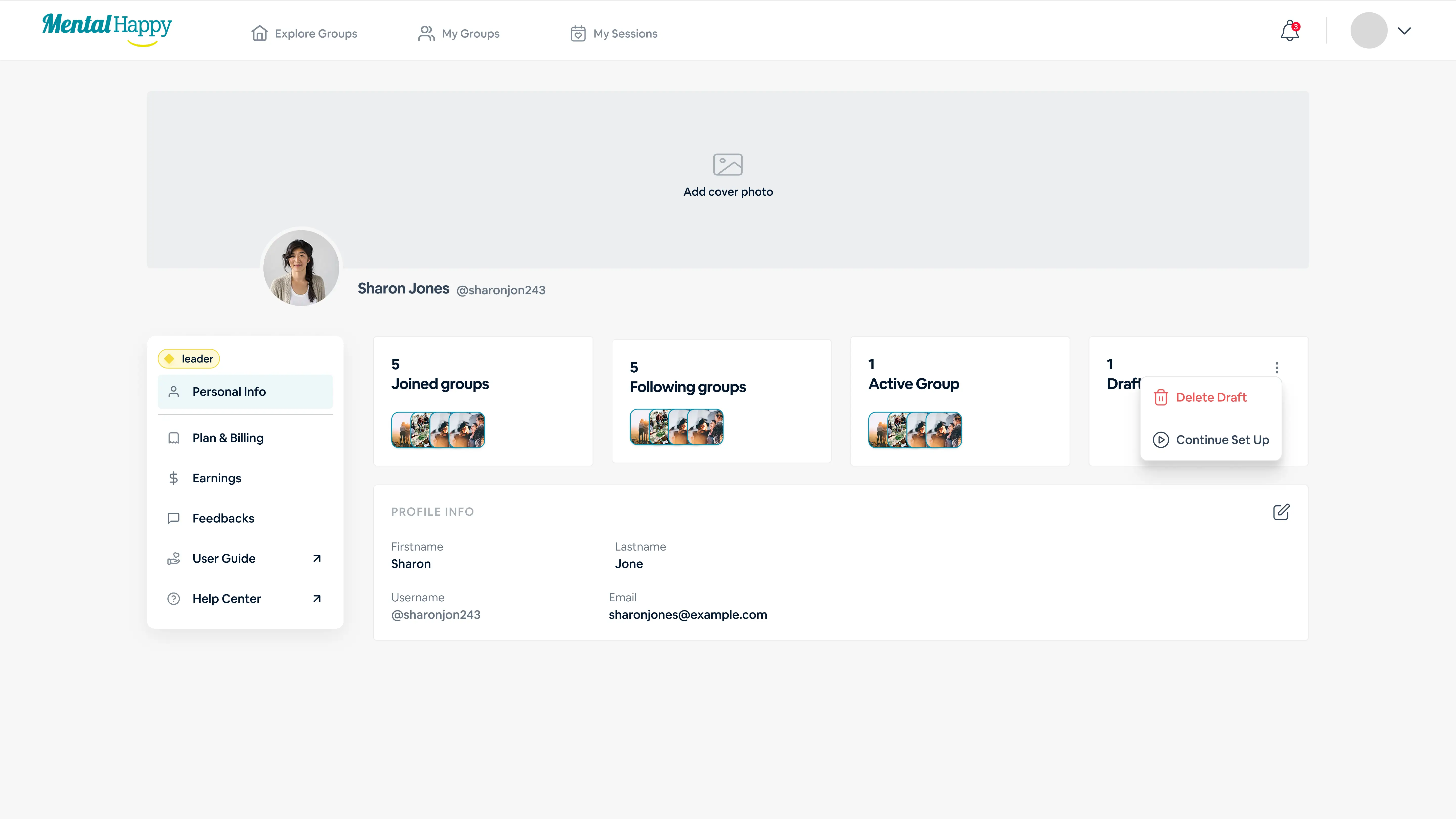Click the leader badge
This screenshot has height=819, width=1456.
[189, 359]
